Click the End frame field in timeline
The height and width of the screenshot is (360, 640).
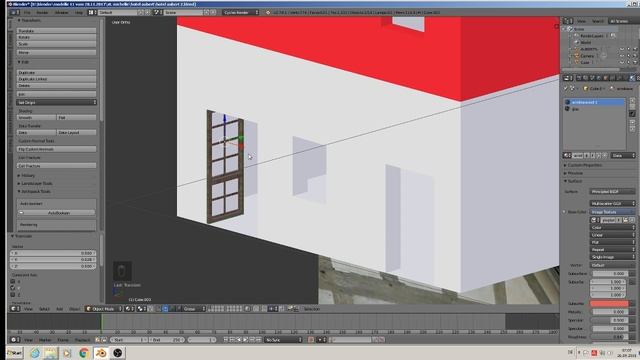[x=166, y=340]
